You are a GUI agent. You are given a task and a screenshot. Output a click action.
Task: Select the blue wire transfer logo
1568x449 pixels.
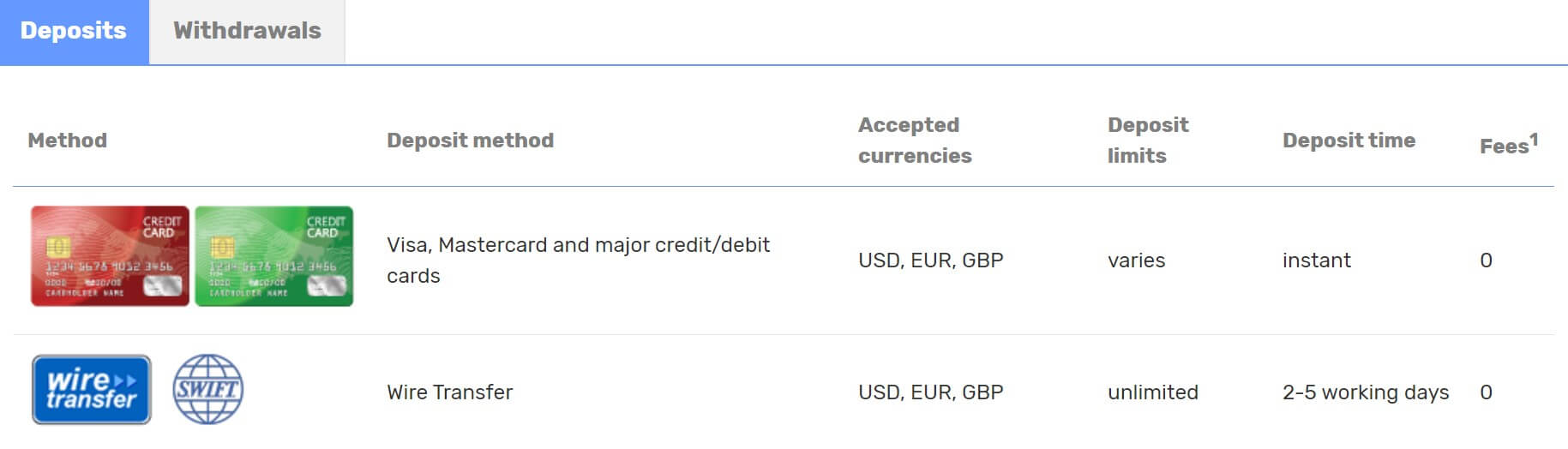tap(92, 390)
